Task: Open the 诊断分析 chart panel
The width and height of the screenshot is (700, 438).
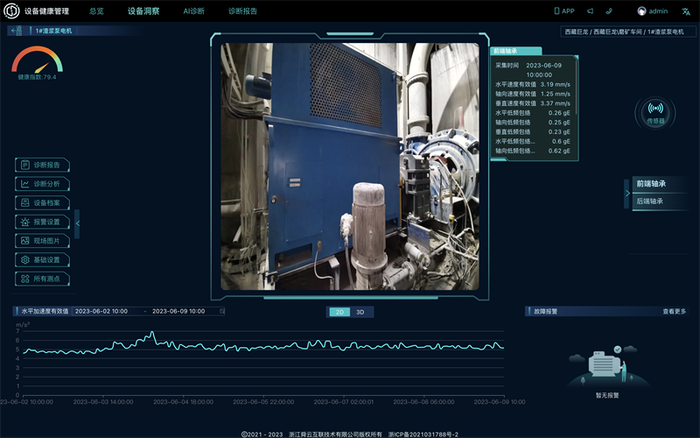Action: click(42, 184)
